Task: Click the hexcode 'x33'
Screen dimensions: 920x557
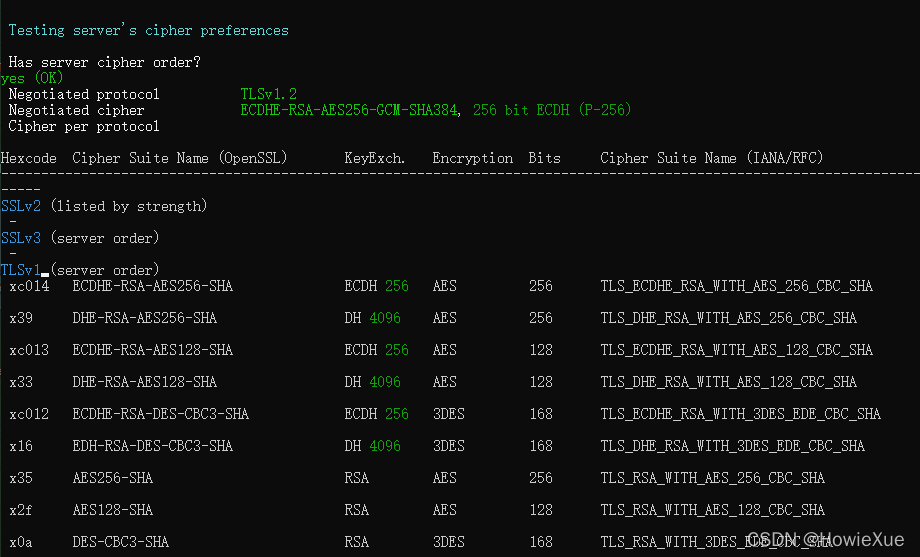Action: pos(21,382)
